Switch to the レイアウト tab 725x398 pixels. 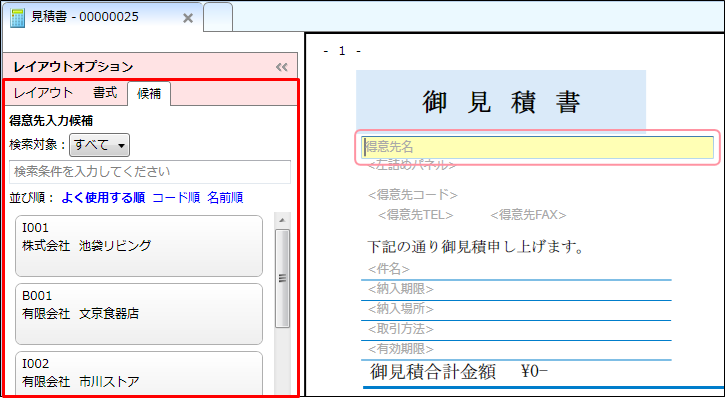[x=43, y=93]
